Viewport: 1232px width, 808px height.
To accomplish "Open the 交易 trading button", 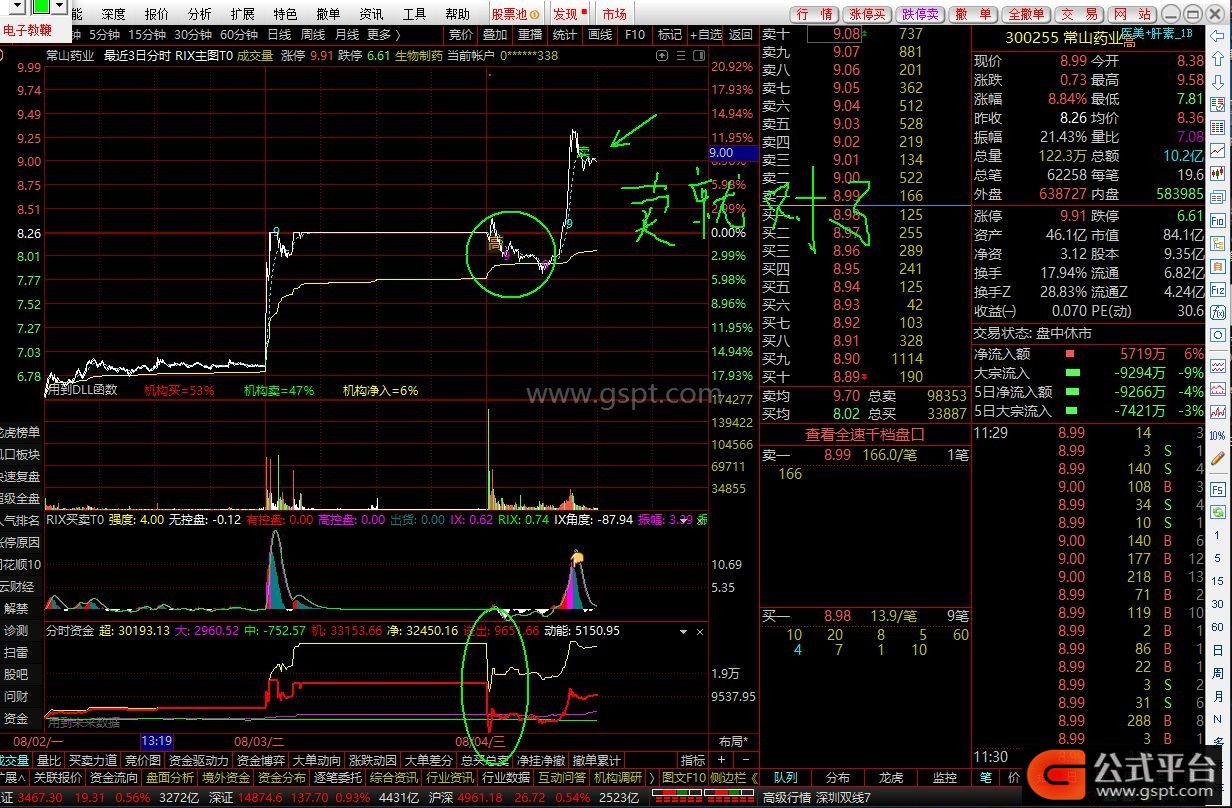I will 1079,14.
